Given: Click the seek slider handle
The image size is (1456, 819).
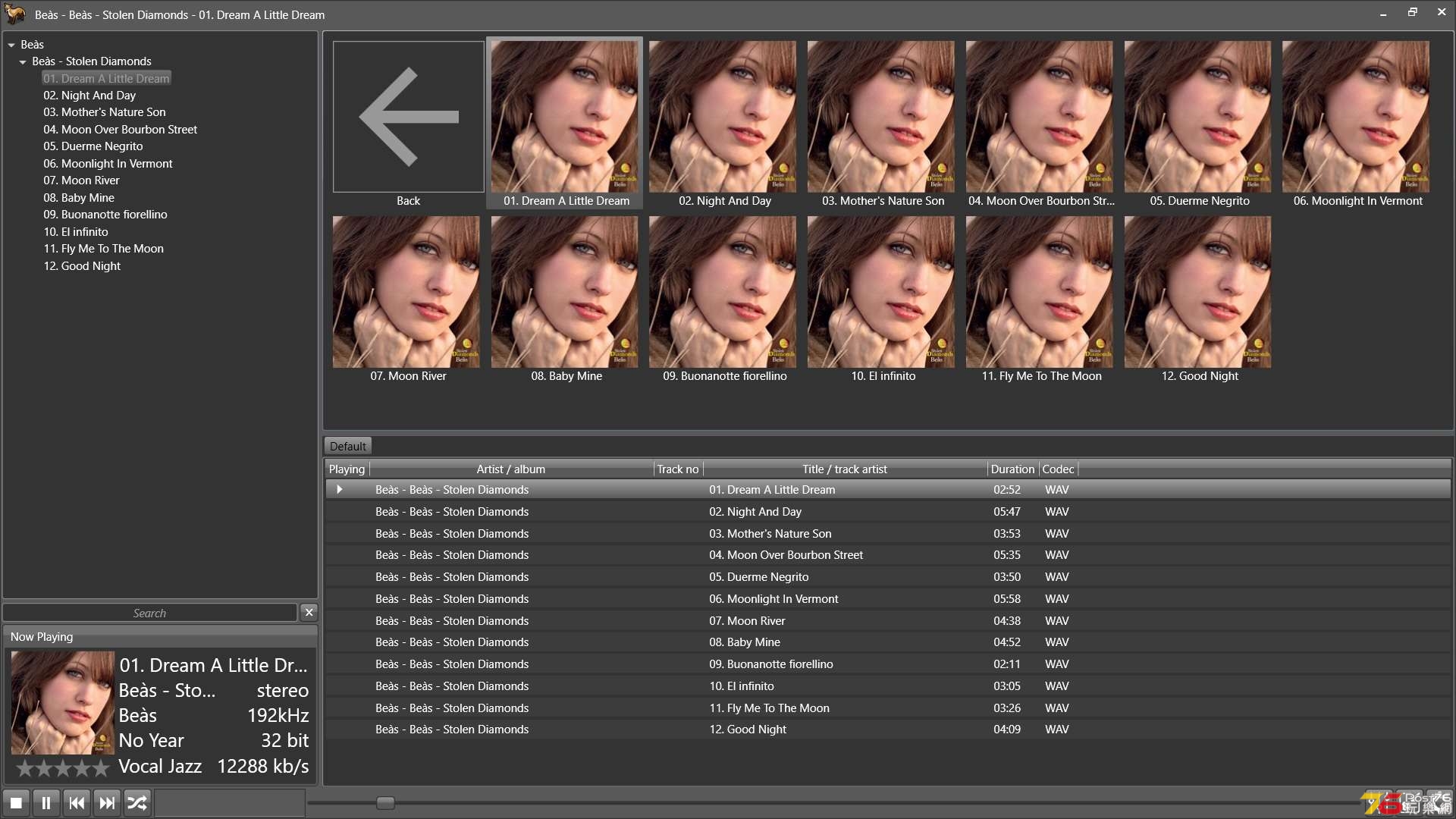Looking at the screenshot, I should tap(385, 802).
